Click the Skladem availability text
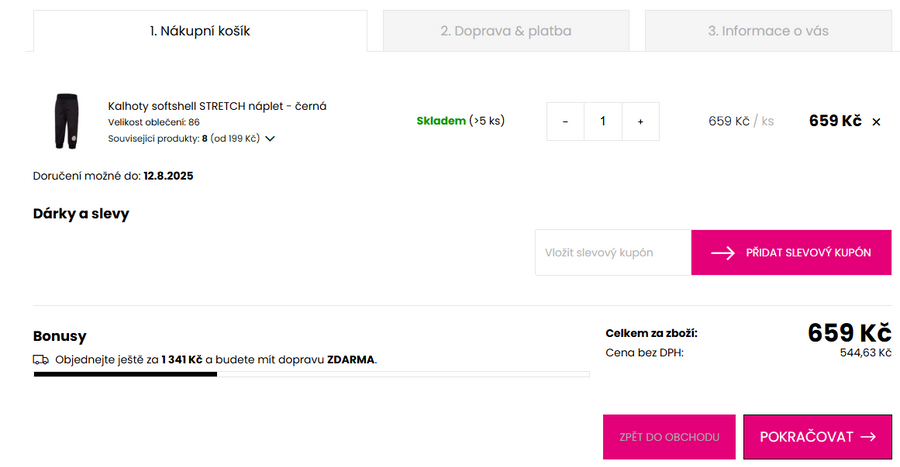900x467 pixels. pyautogui.click(x=441, y=121)
